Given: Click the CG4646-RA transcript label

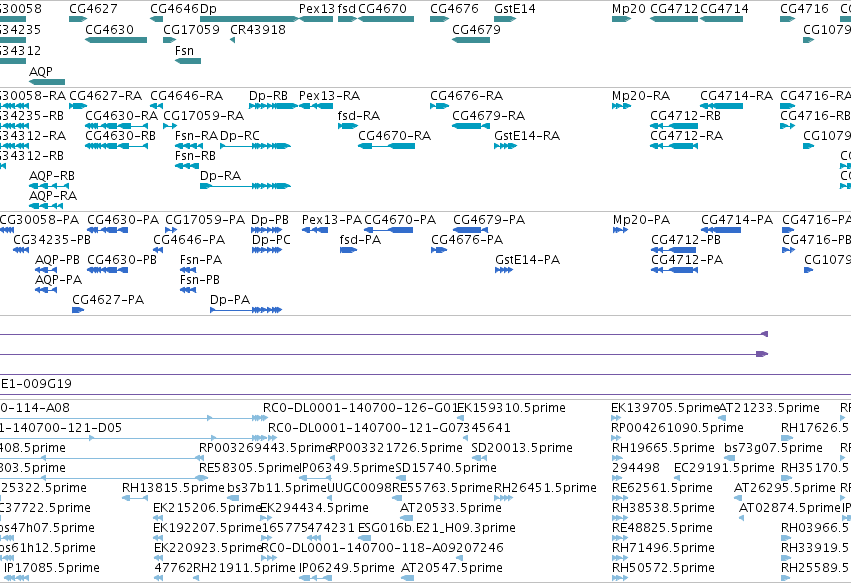Looking at the screenshot, I should coord(187,96).
